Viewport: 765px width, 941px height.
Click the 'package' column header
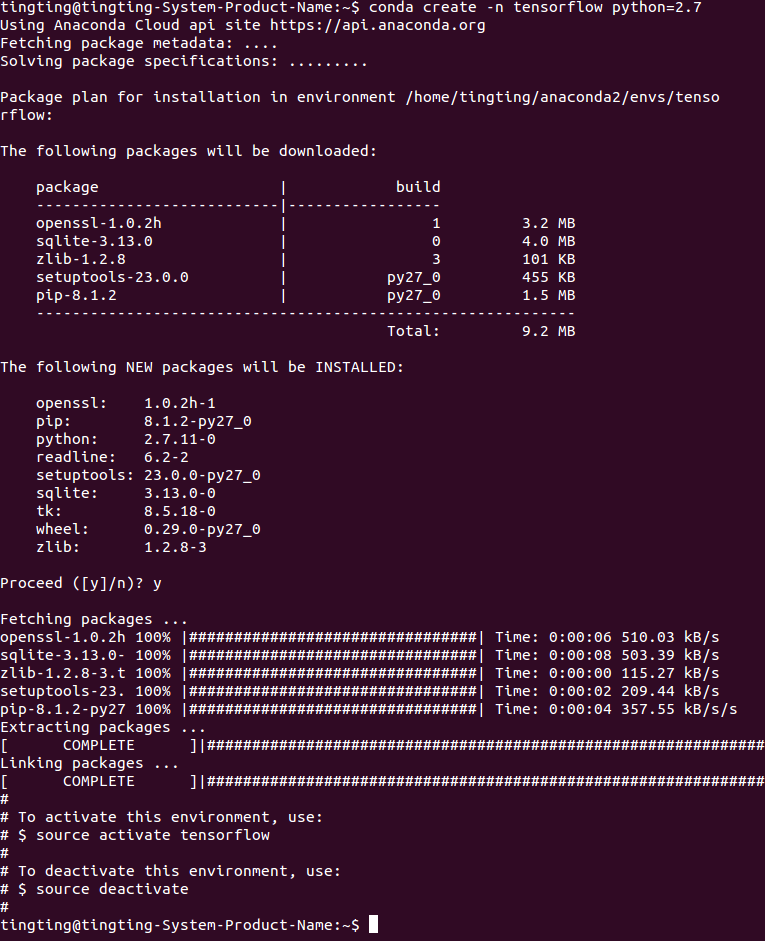tap(67, 188)
